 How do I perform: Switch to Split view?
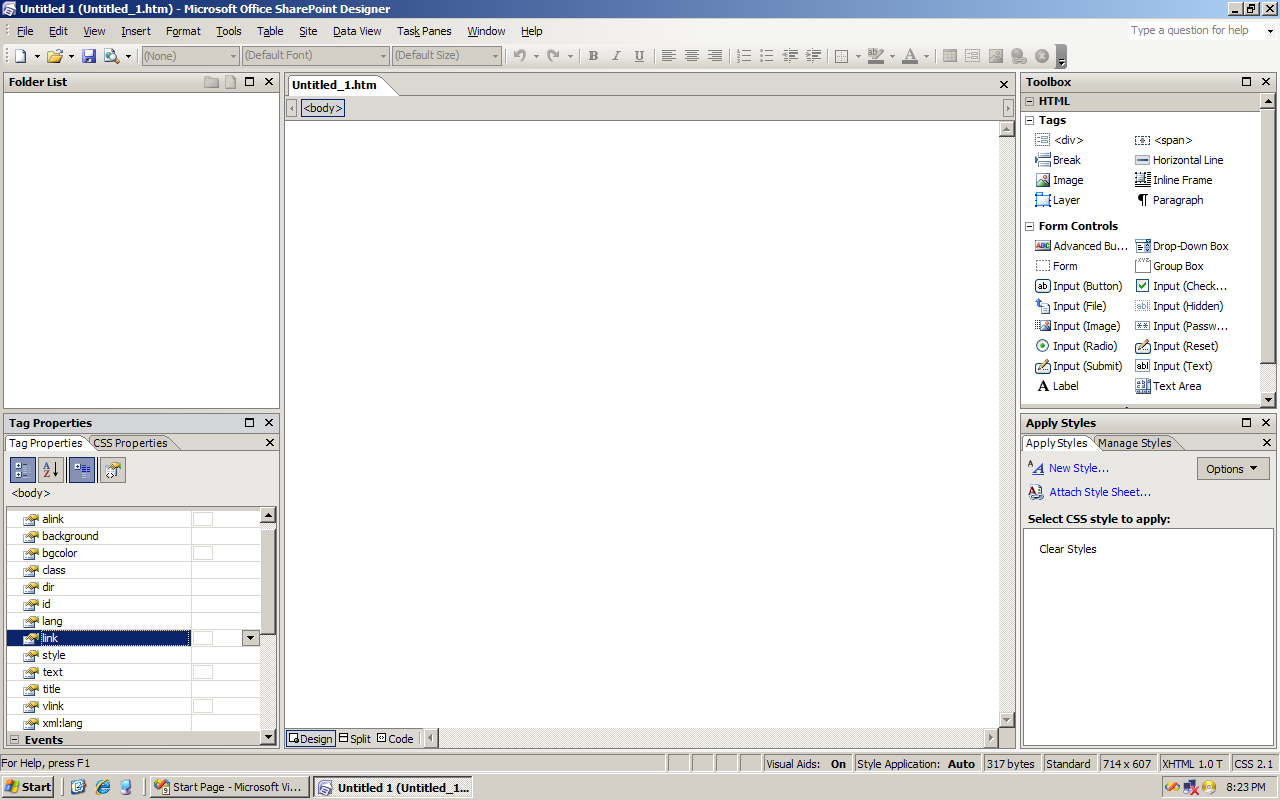[x=354, y=739]
